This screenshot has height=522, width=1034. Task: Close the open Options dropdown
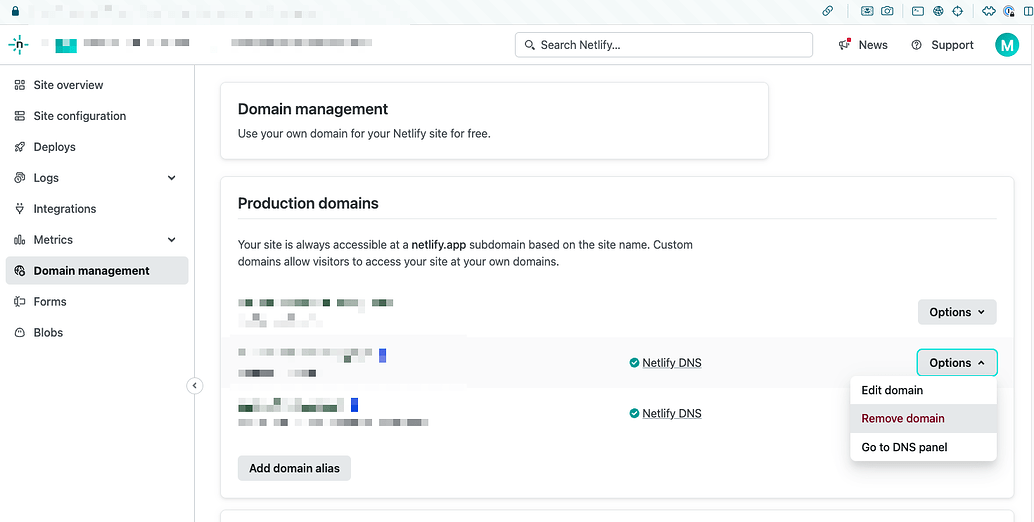click(x=957, y=363)
